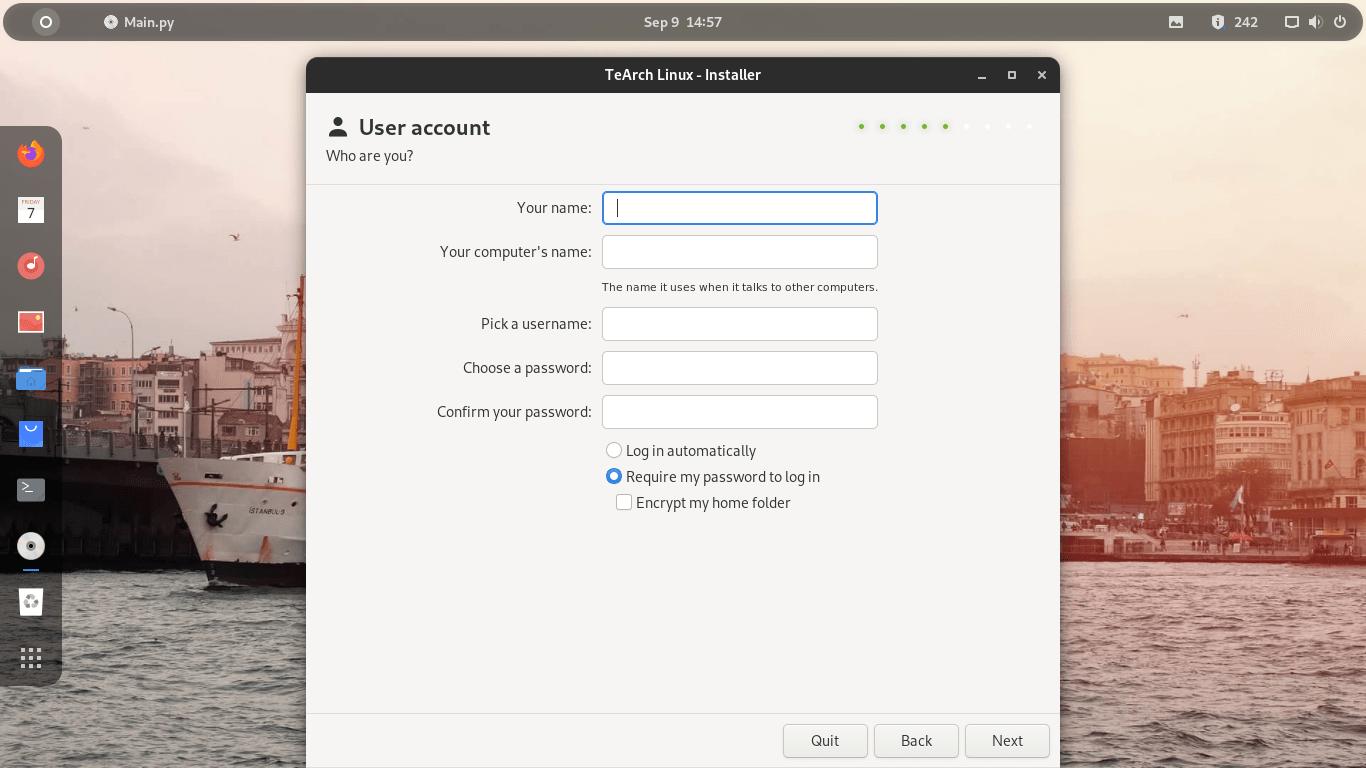
Task: Click the "User account" heading
Action: point(425,127)
